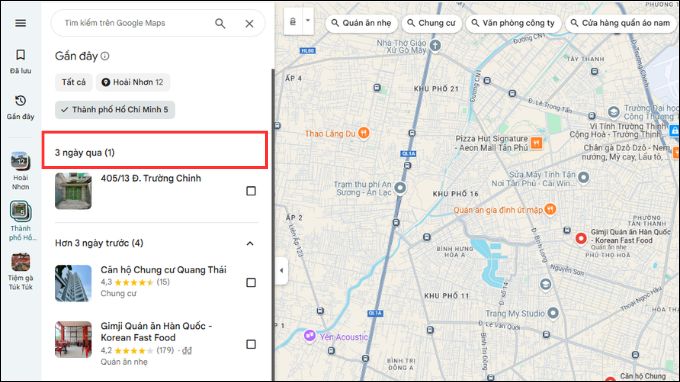Open the dropdown arrow beside print icon

[x=308, y=21]
